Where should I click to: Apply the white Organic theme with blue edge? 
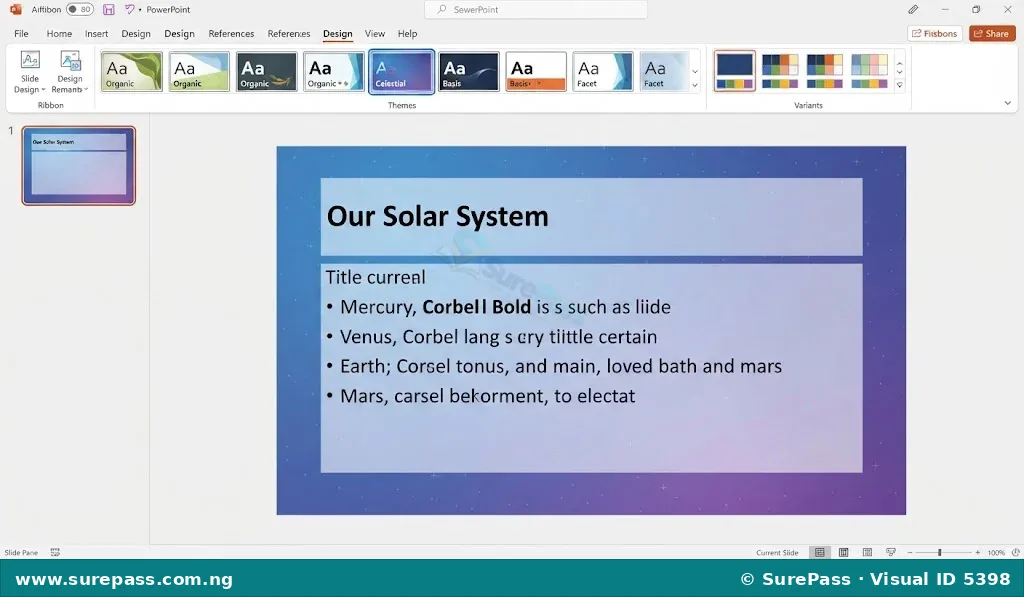[x=334, y=71]
